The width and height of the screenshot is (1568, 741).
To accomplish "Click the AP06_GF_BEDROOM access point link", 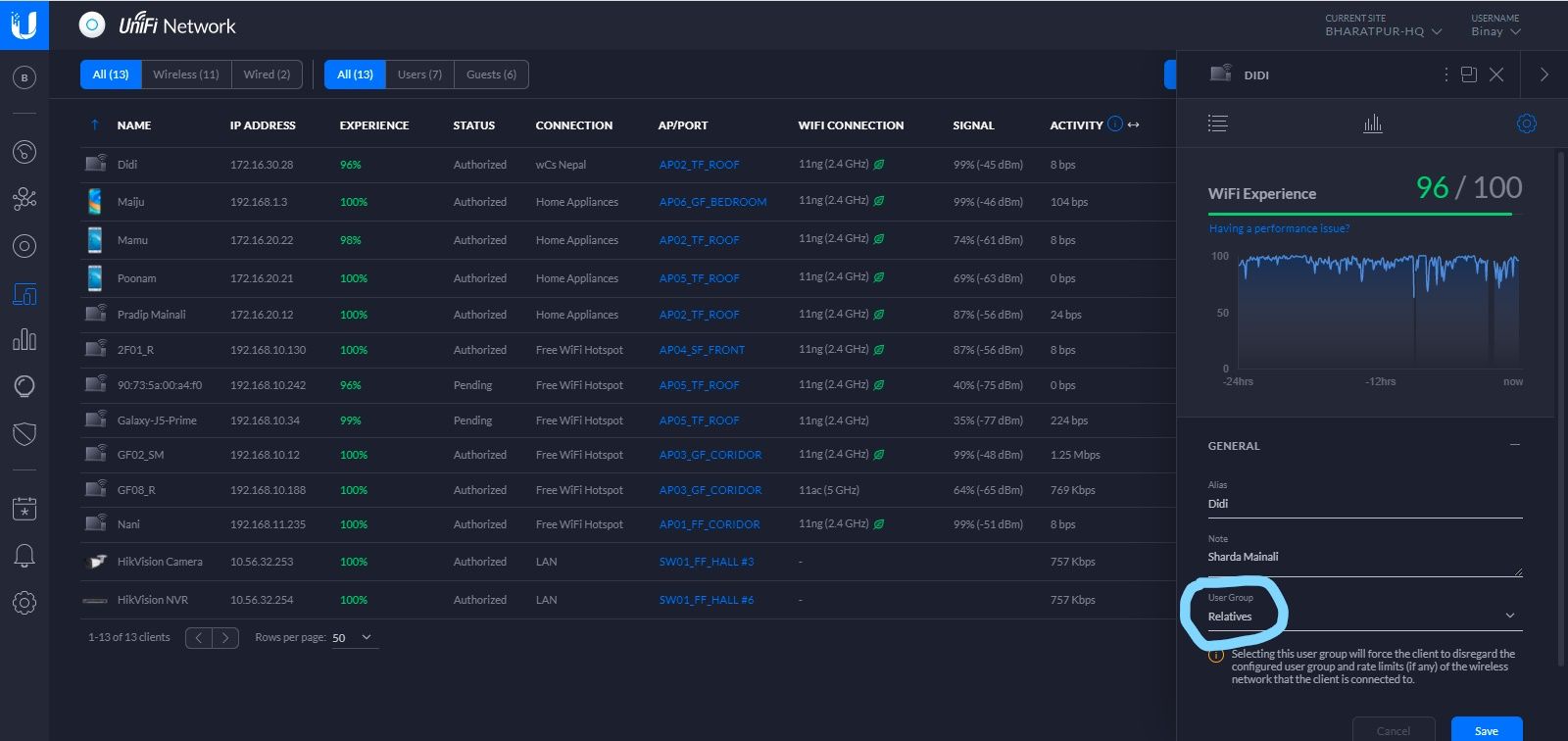I will tap(712, 202).
